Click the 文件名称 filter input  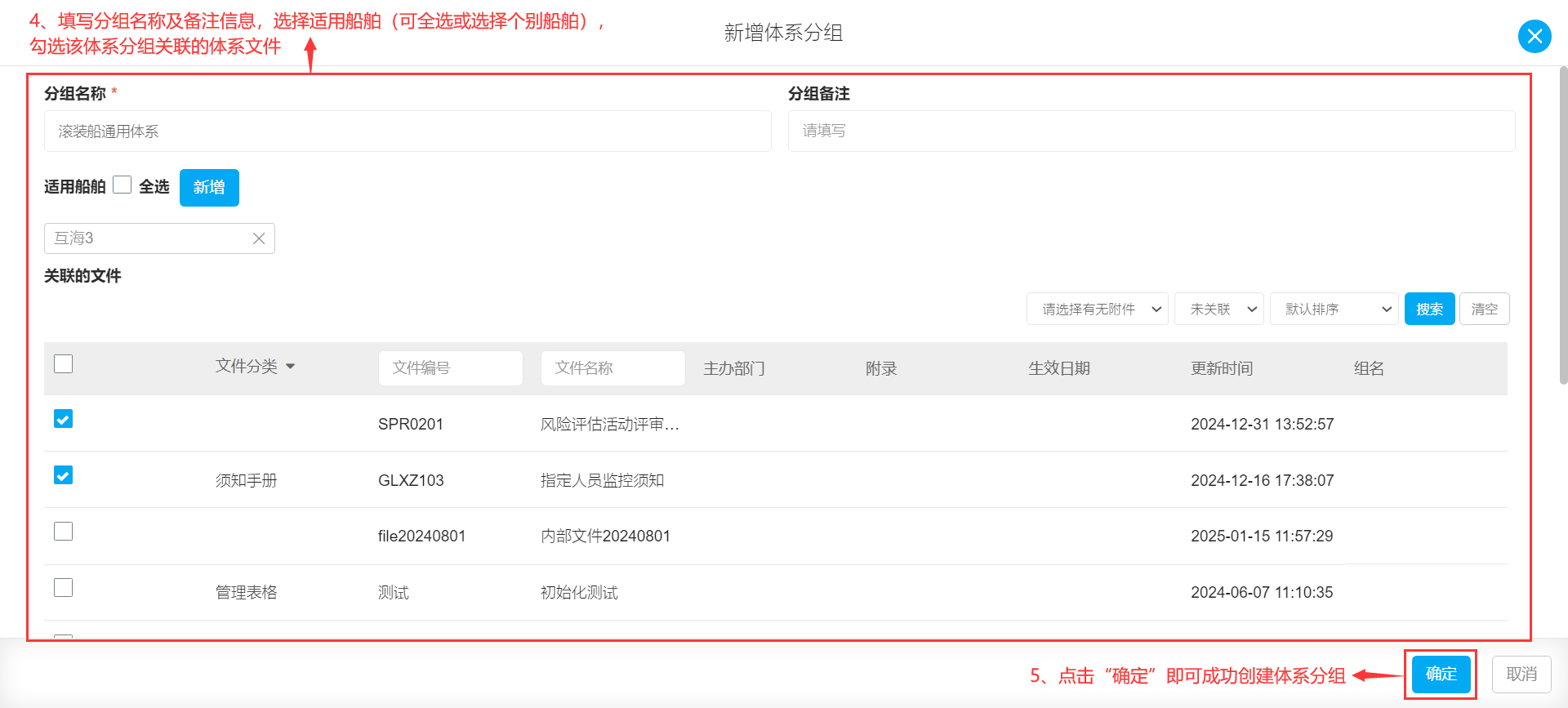click(613, 368)
